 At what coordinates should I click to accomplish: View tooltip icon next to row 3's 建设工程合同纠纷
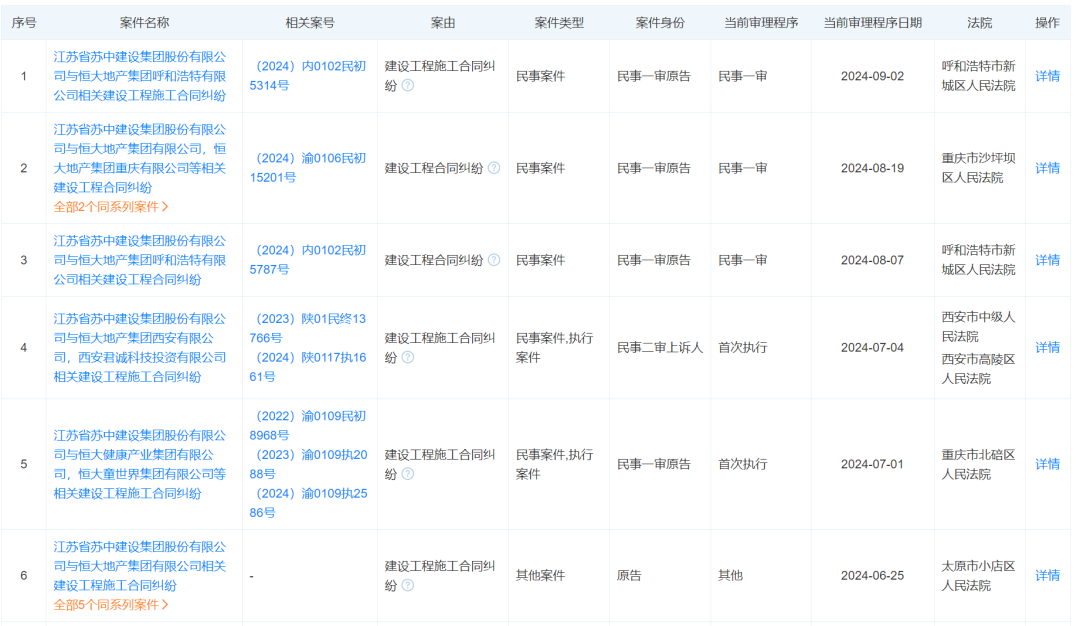coord(494,260)
